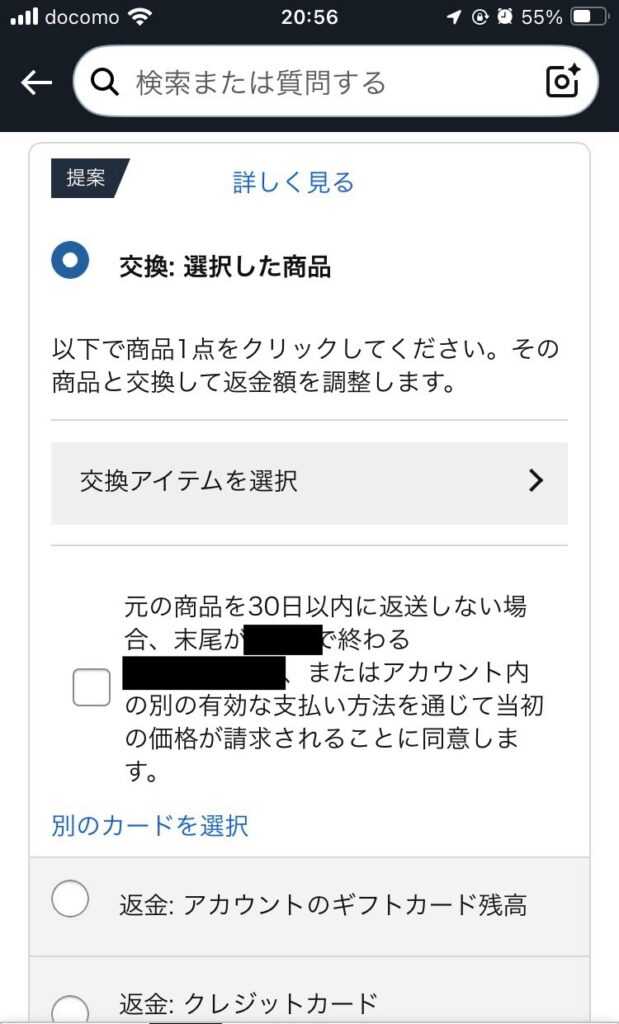Tap the battery icon in status bar
The width and height of the screenshot is (619, 1024).
pos(588,17)
